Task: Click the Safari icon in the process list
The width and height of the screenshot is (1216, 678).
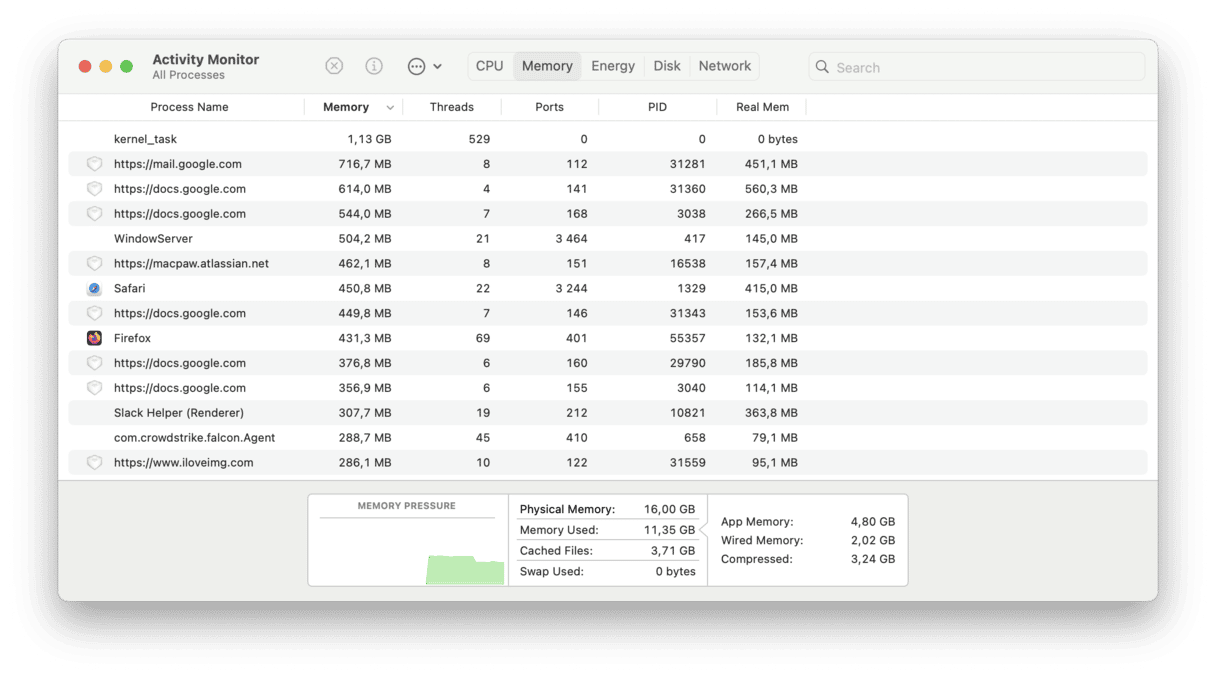Action: pos(94,288)
